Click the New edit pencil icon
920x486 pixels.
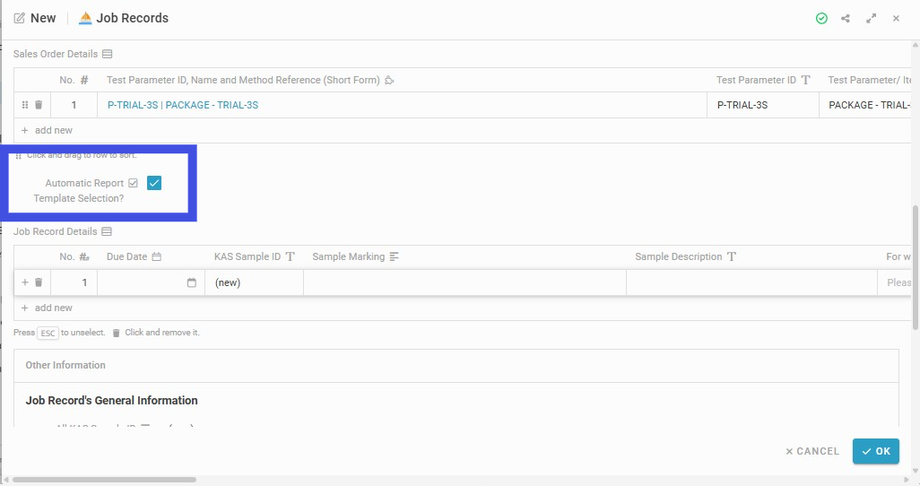point(19,18)
